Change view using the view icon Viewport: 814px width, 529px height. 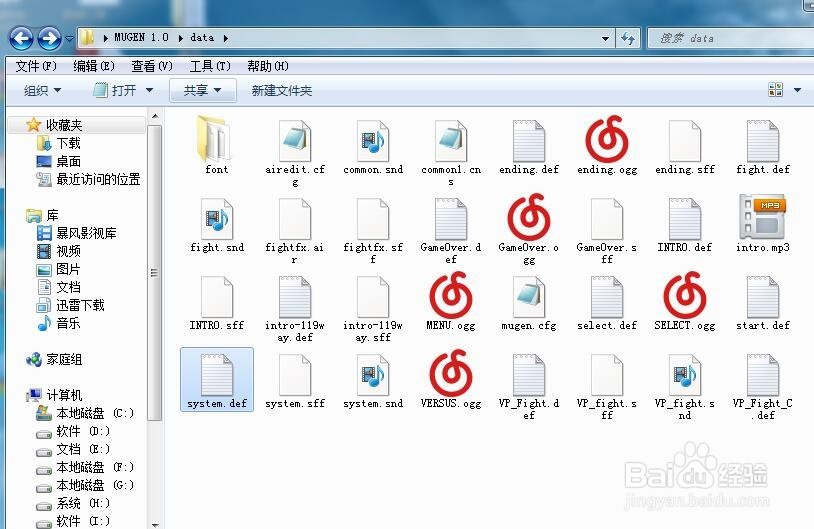(x=776, y=90)
